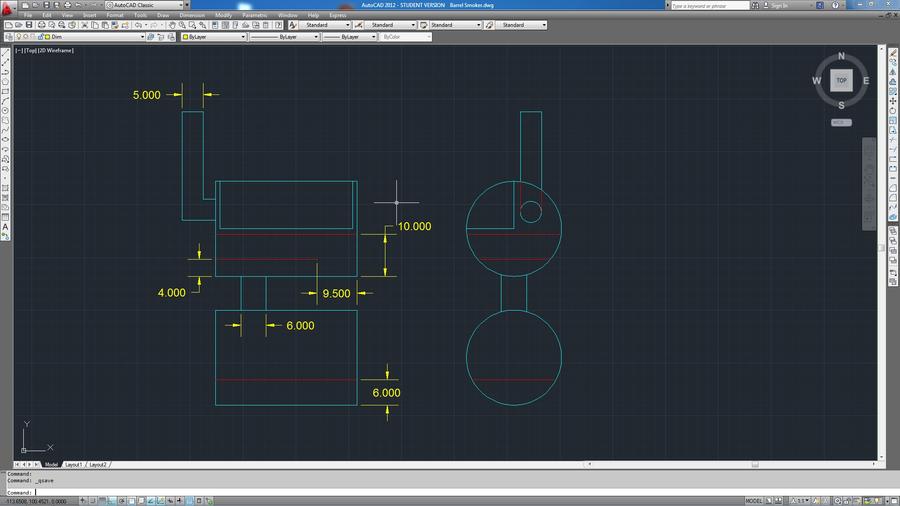Screen dimensions: 900x506
Task: Click the Sign In link
Action: [779, 5]
